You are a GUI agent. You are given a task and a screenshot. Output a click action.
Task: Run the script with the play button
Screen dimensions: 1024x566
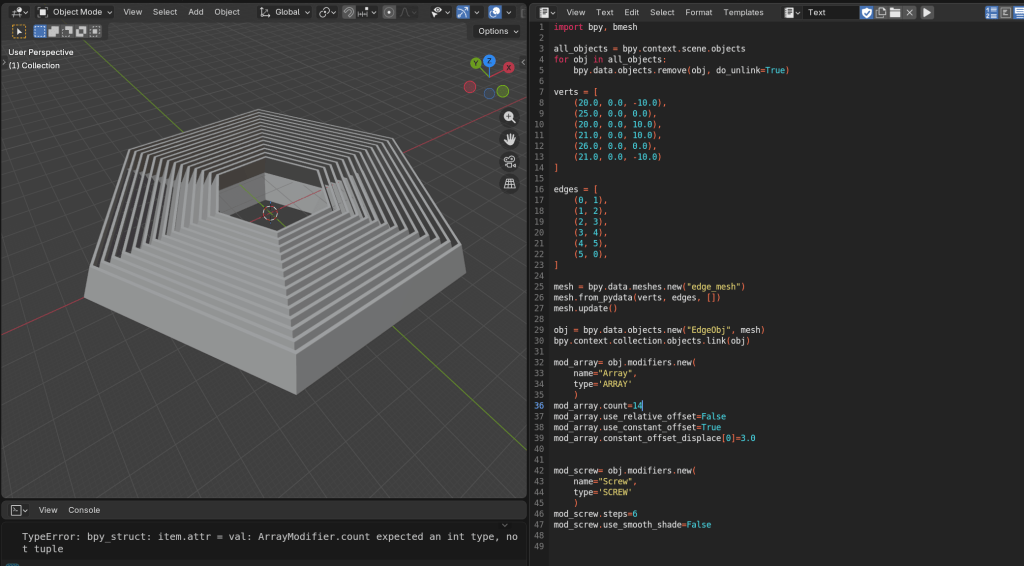point(927,12)
